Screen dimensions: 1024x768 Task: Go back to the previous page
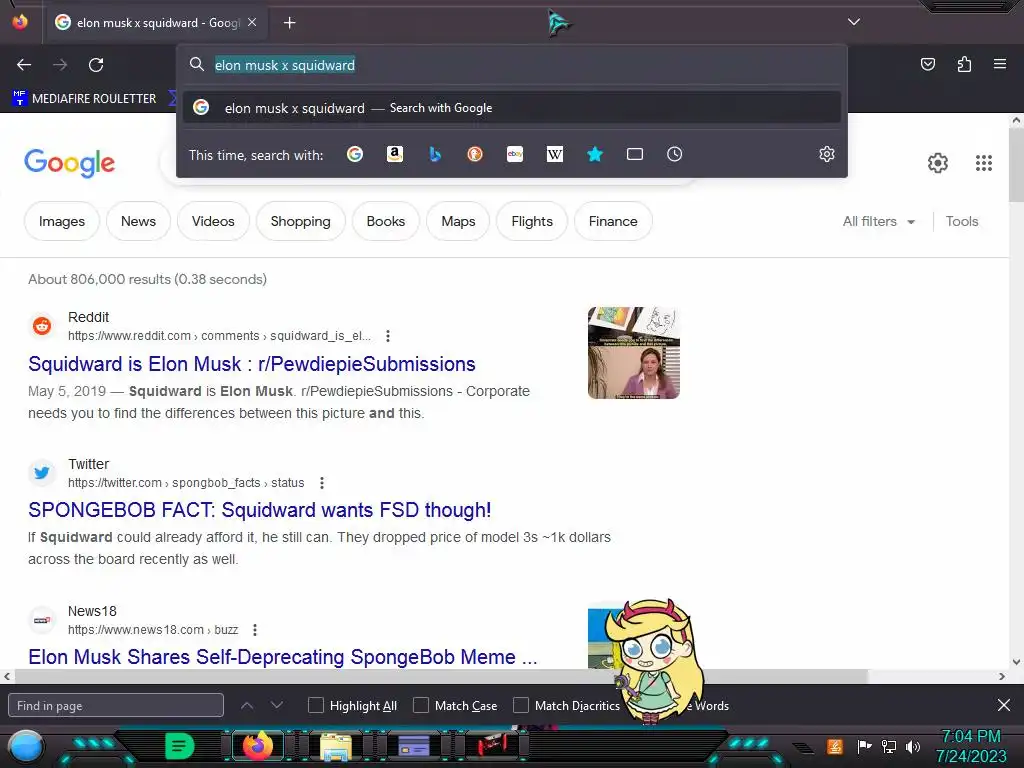click(x=24, y=65)
